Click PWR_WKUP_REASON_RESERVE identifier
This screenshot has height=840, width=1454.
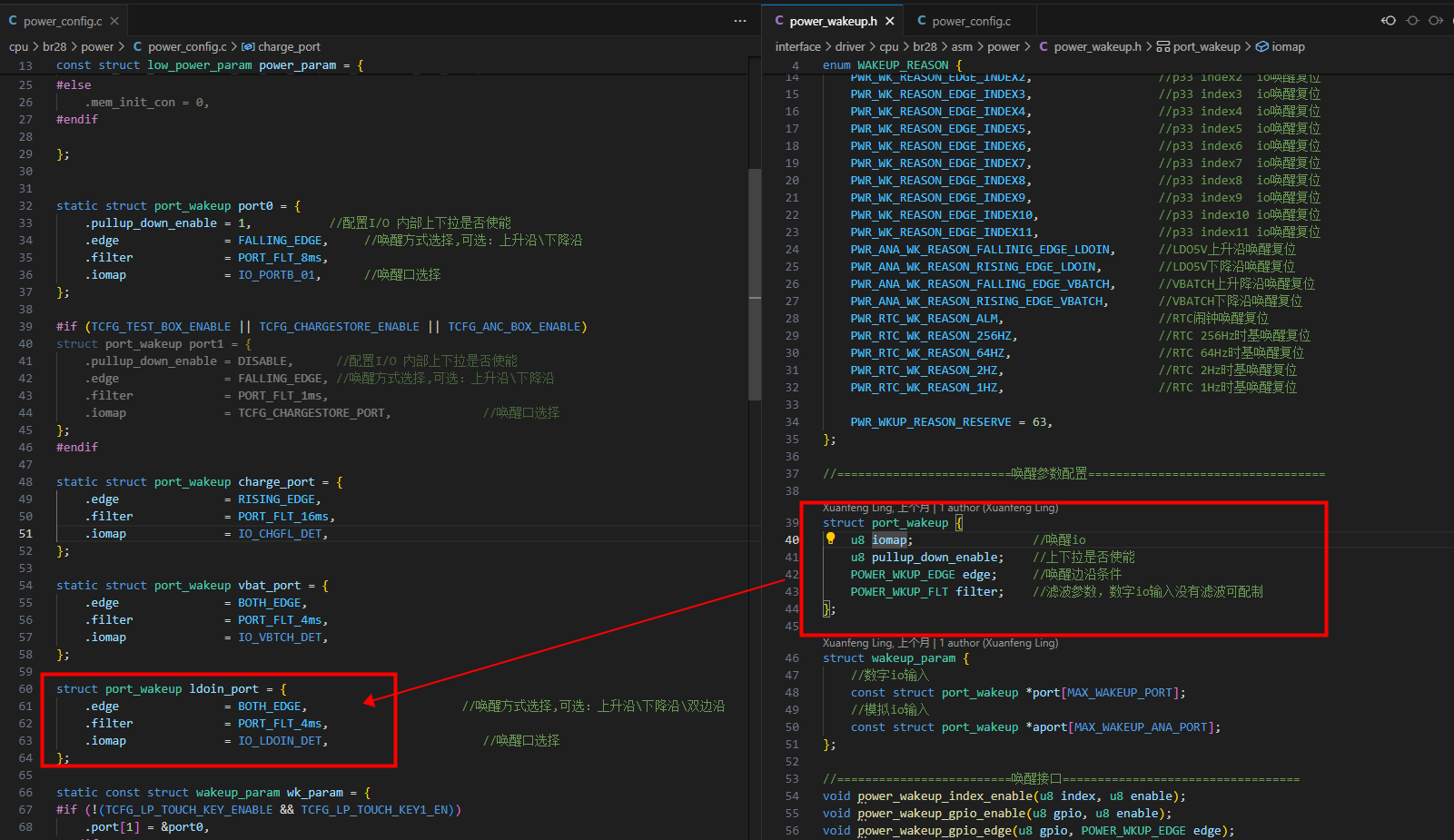pos(931,422)
